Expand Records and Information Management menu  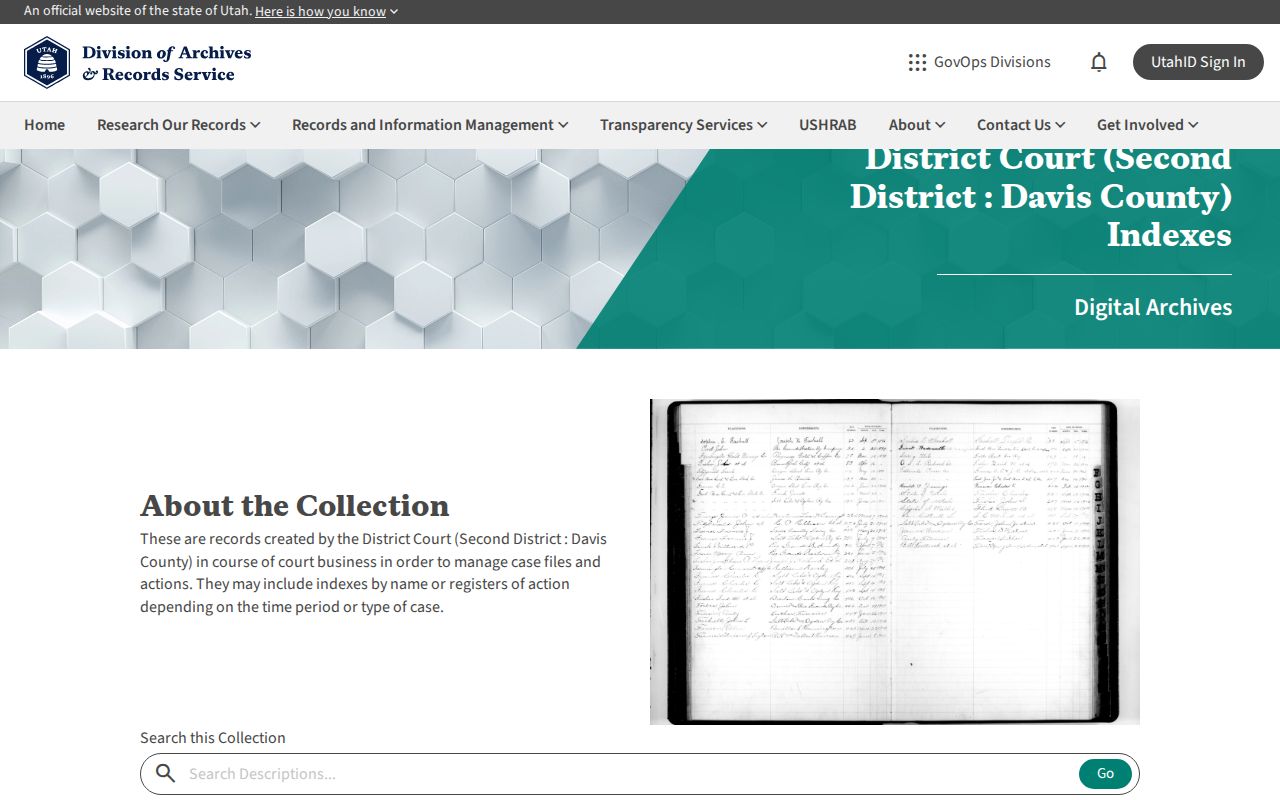tap(430, 125)
